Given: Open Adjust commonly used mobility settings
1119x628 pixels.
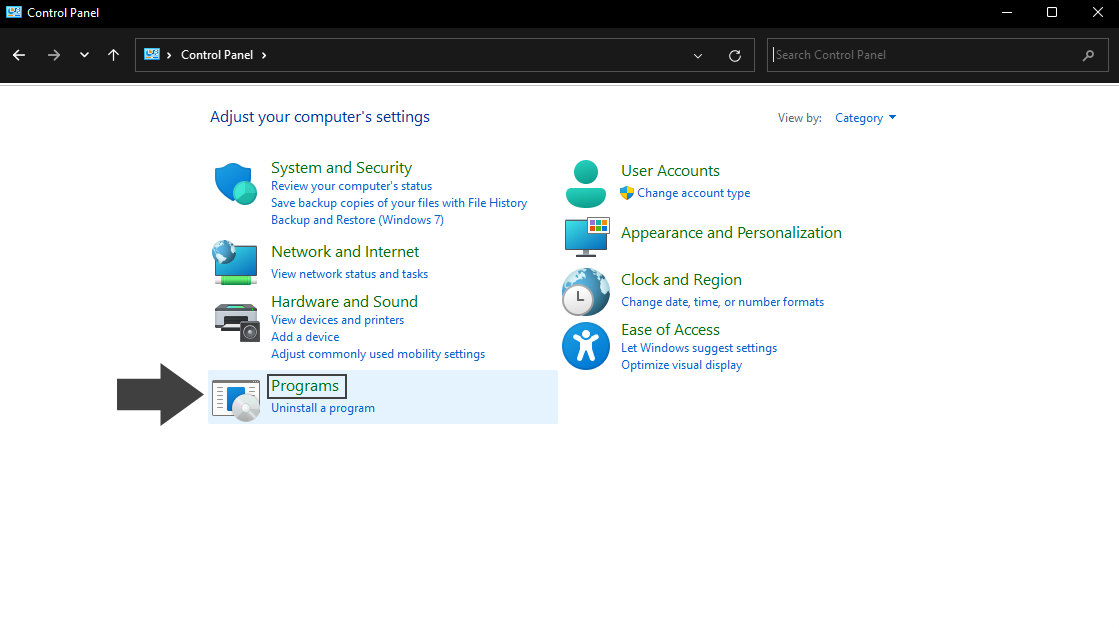Looking at the screenshot, I should (378, 354).
